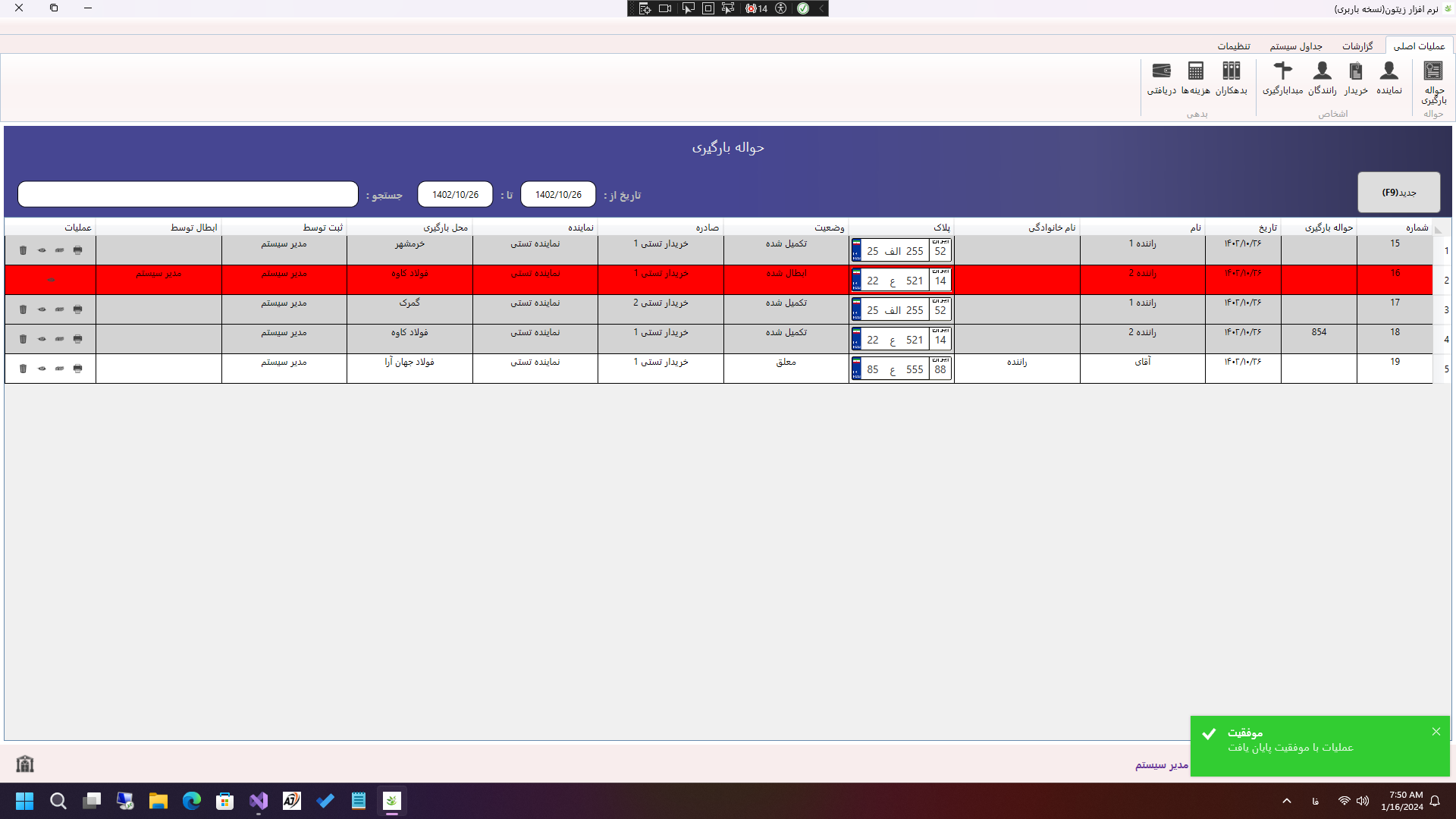Close the green موفقیت success notification

(1436, 732)
